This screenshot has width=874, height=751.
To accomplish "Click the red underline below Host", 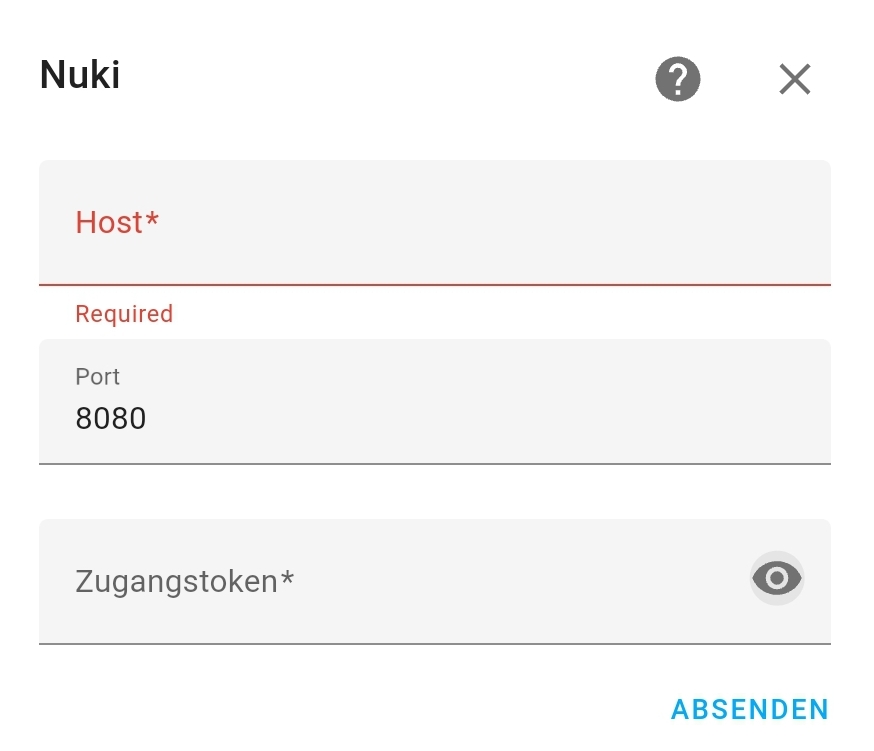I will pyautogui.click(x=434, y=285).
